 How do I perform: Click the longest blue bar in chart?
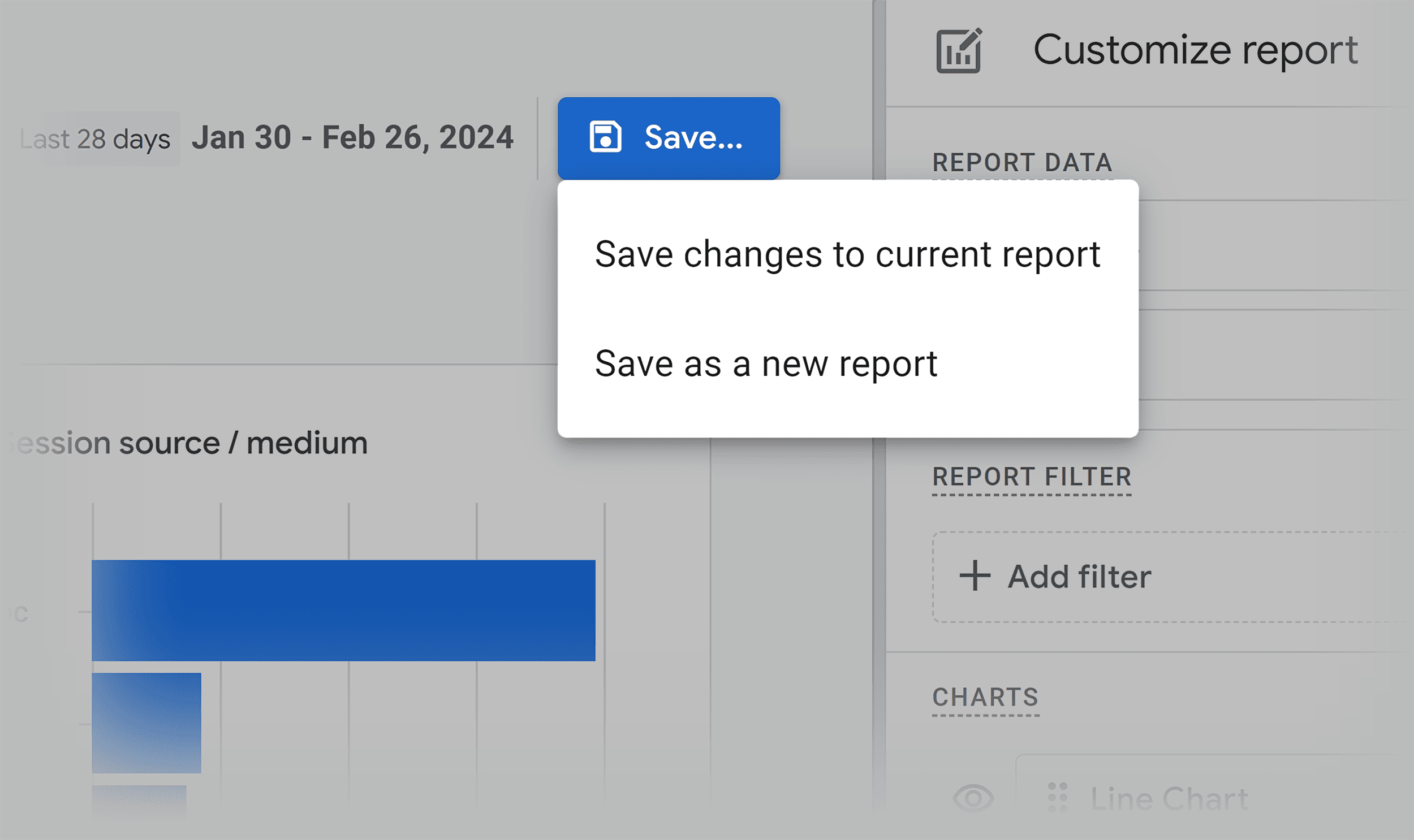(x=343, y=610)
